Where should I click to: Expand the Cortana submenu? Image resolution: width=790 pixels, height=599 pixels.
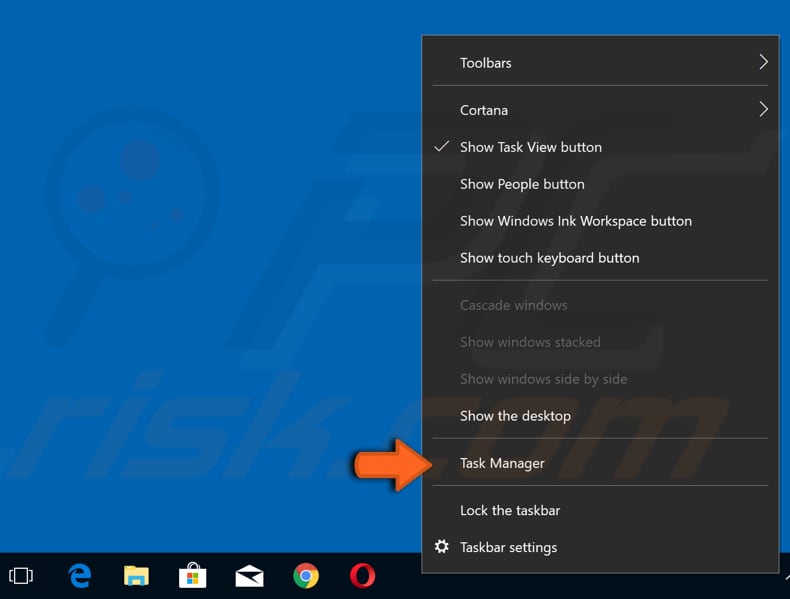click(600, 110)
